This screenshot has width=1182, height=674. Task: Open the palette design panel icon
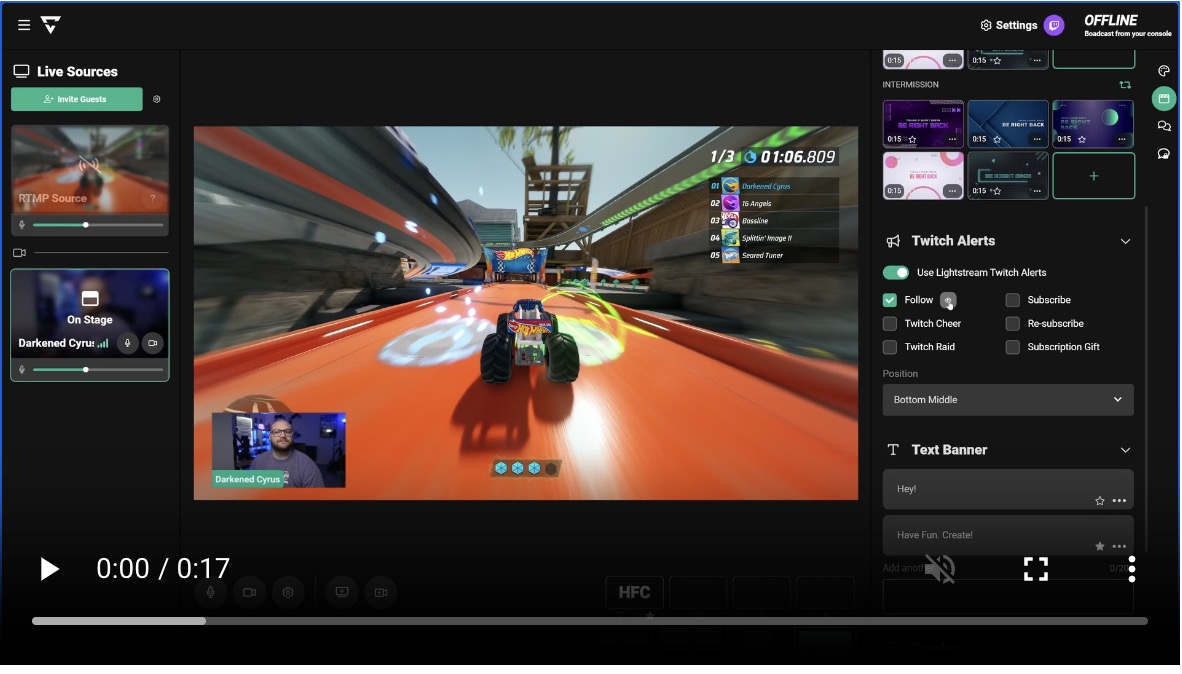pyautogui.click(x=1163, y=71)
